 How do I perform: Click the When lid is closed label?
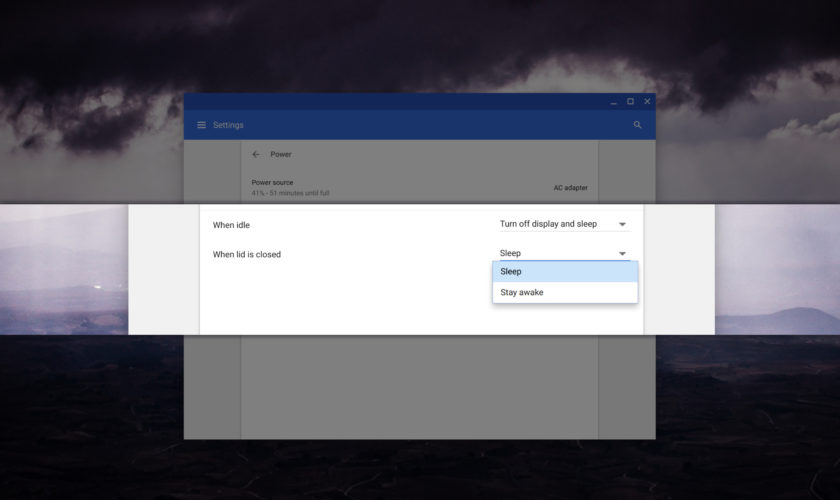tap(247, 255)
